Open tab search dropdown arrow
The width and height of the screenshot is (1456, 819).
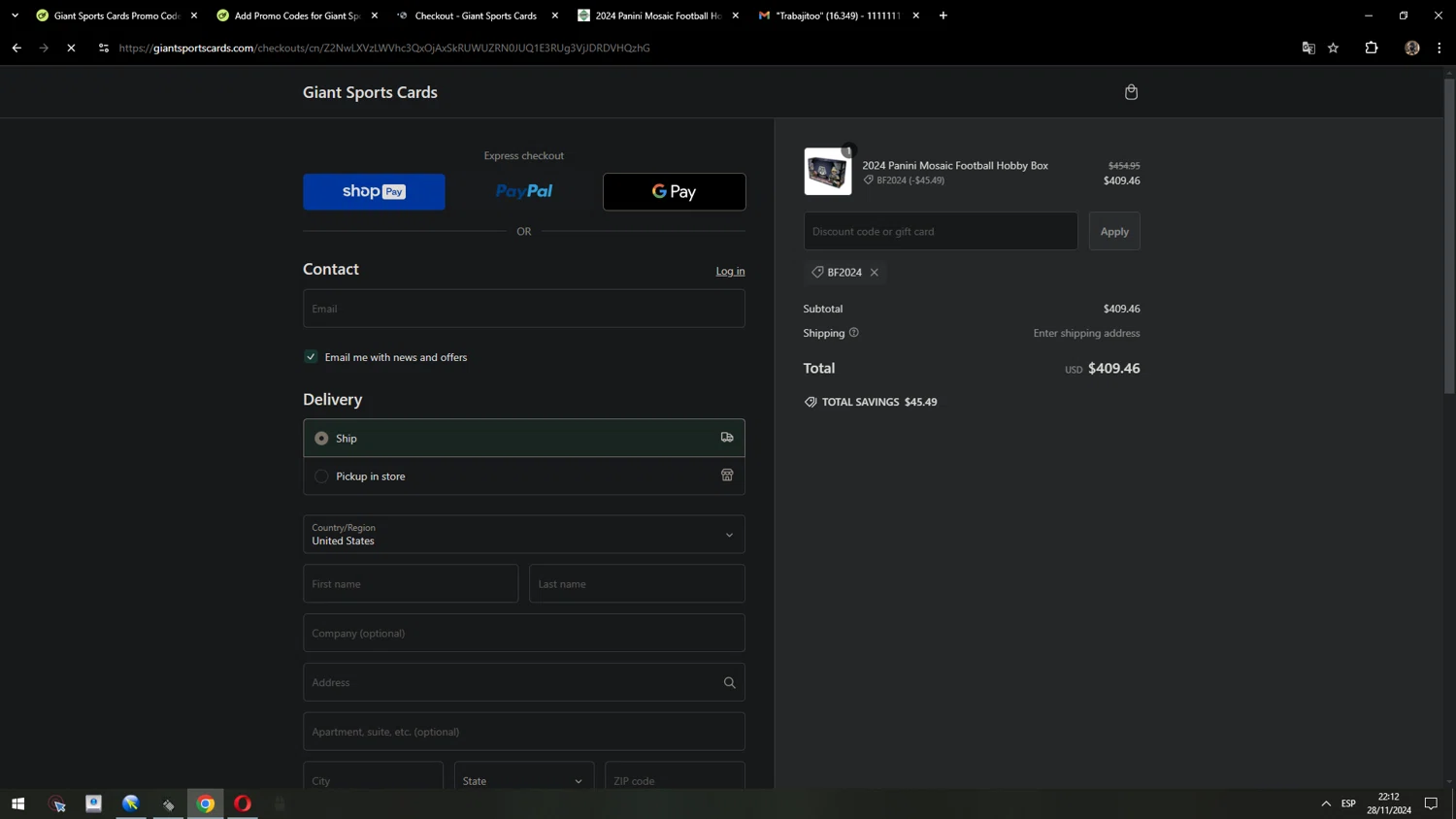pyautogui.click(x=15, y=16)
